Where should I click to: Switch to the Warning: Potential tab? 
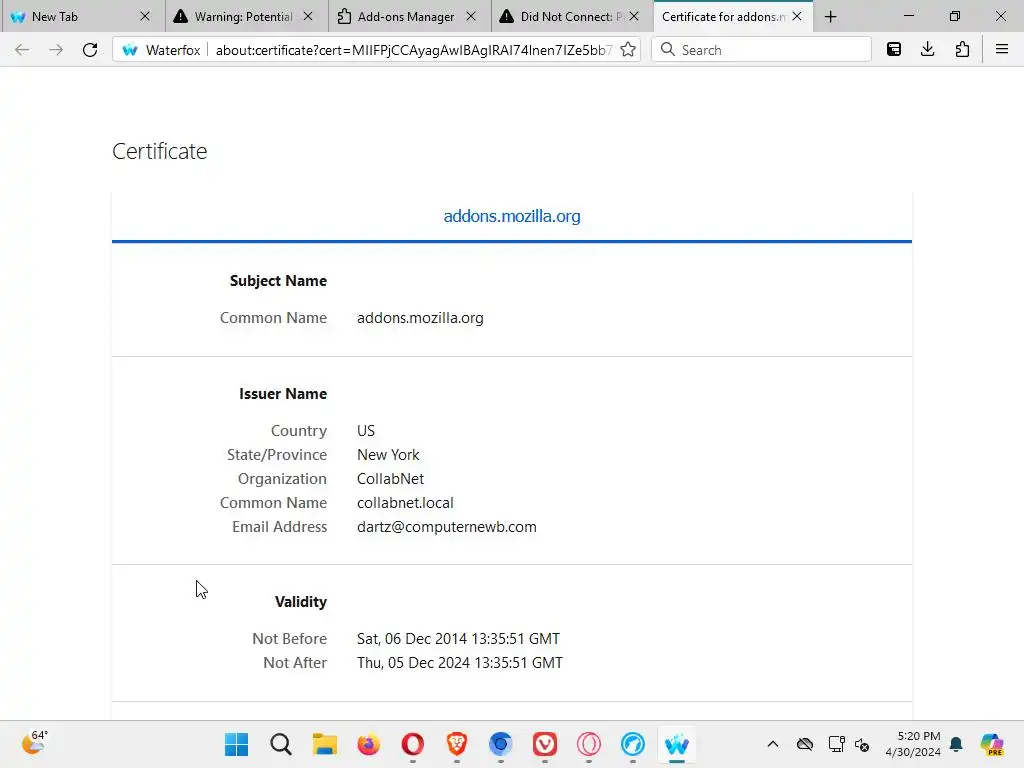click(x=244, y=16)
